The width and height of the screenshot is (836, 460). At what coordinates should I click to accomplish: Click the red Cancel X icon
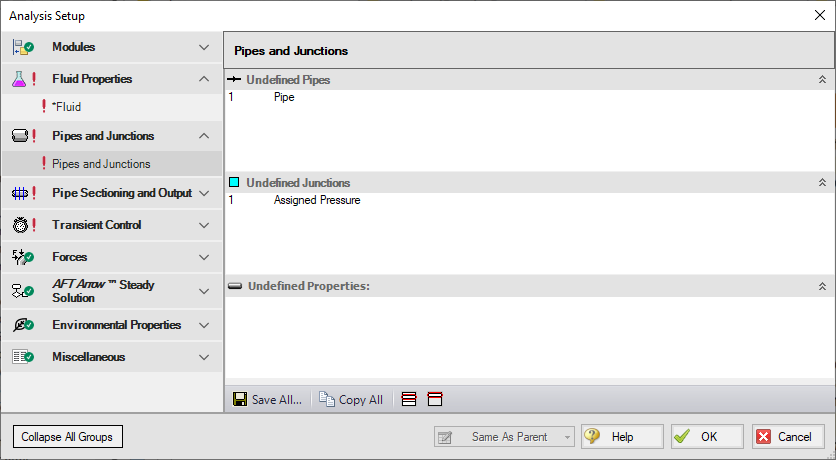coord(763,437)
